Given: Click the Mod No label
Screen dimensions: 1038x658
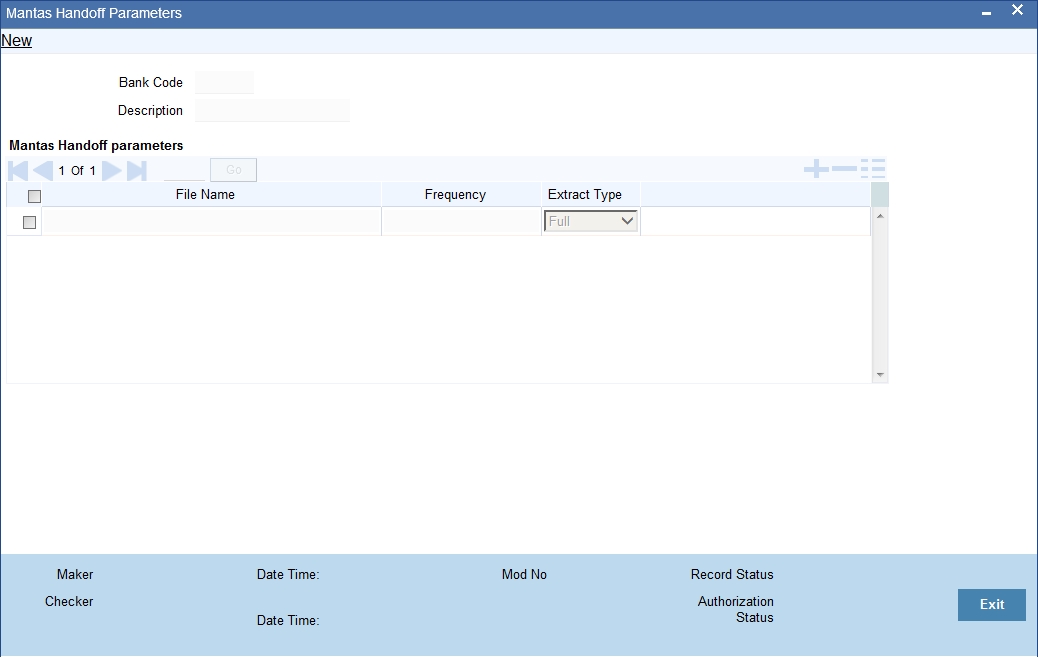Looking at the screenshot, I should point(524,575).
